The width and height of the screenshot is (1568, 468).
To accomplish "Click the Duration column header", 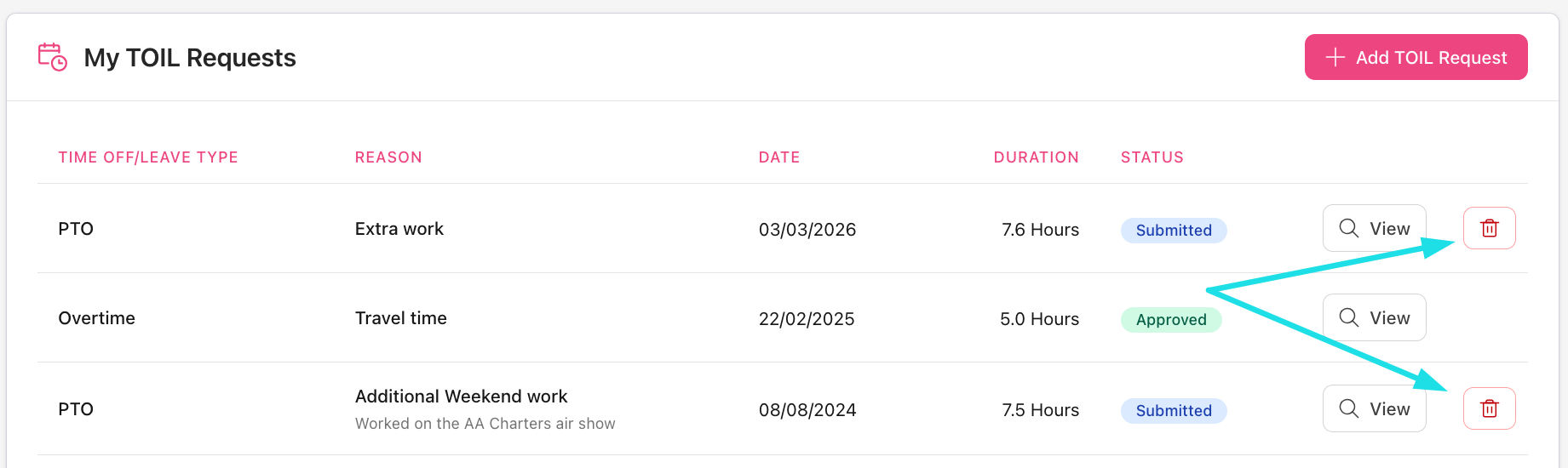I will tap(1036, 157).
